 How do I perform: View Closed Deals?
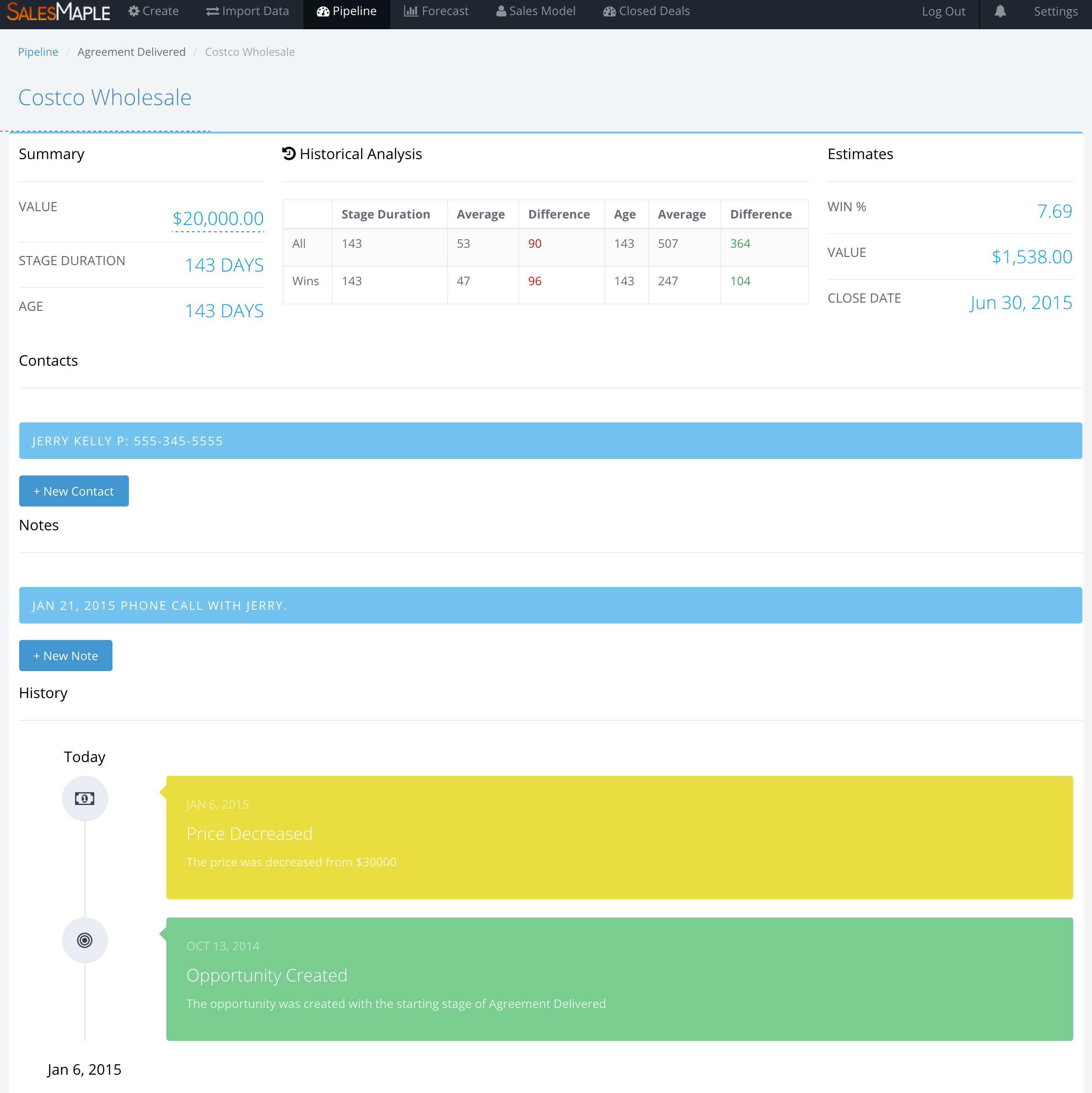[646, 11]
